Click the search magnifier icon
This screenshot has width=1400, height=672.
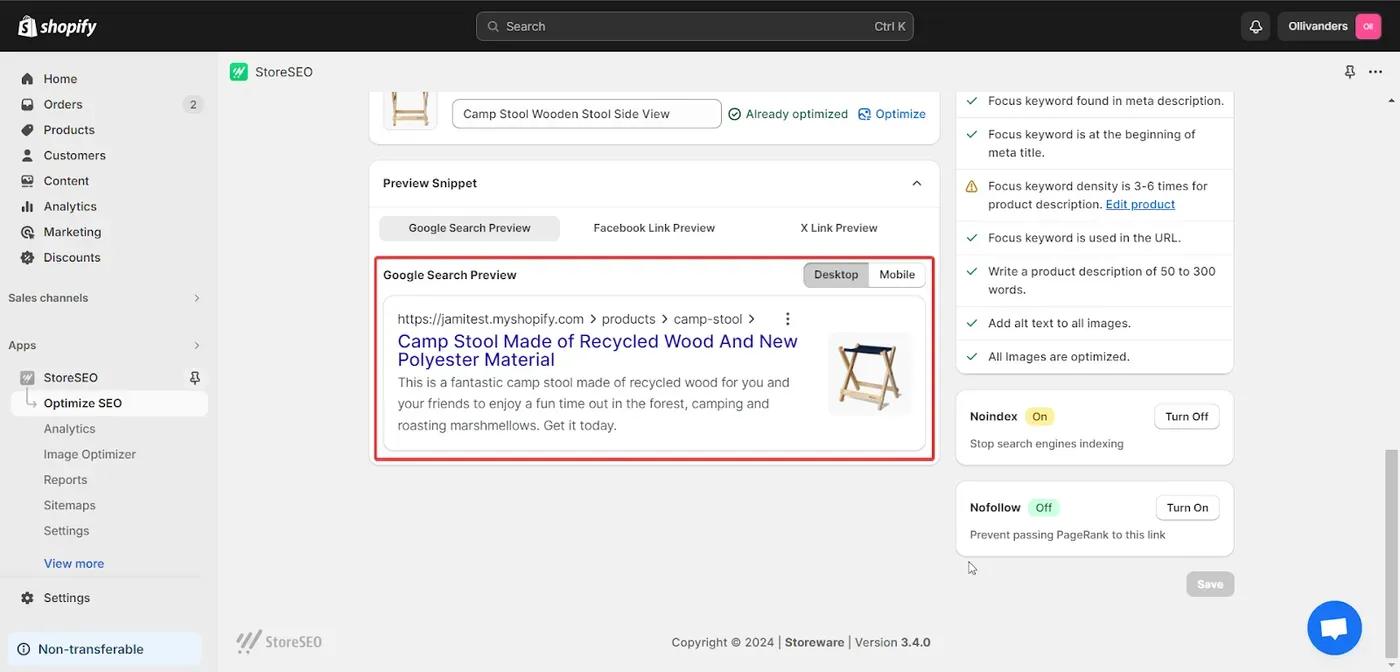click(x=494, y=26)
